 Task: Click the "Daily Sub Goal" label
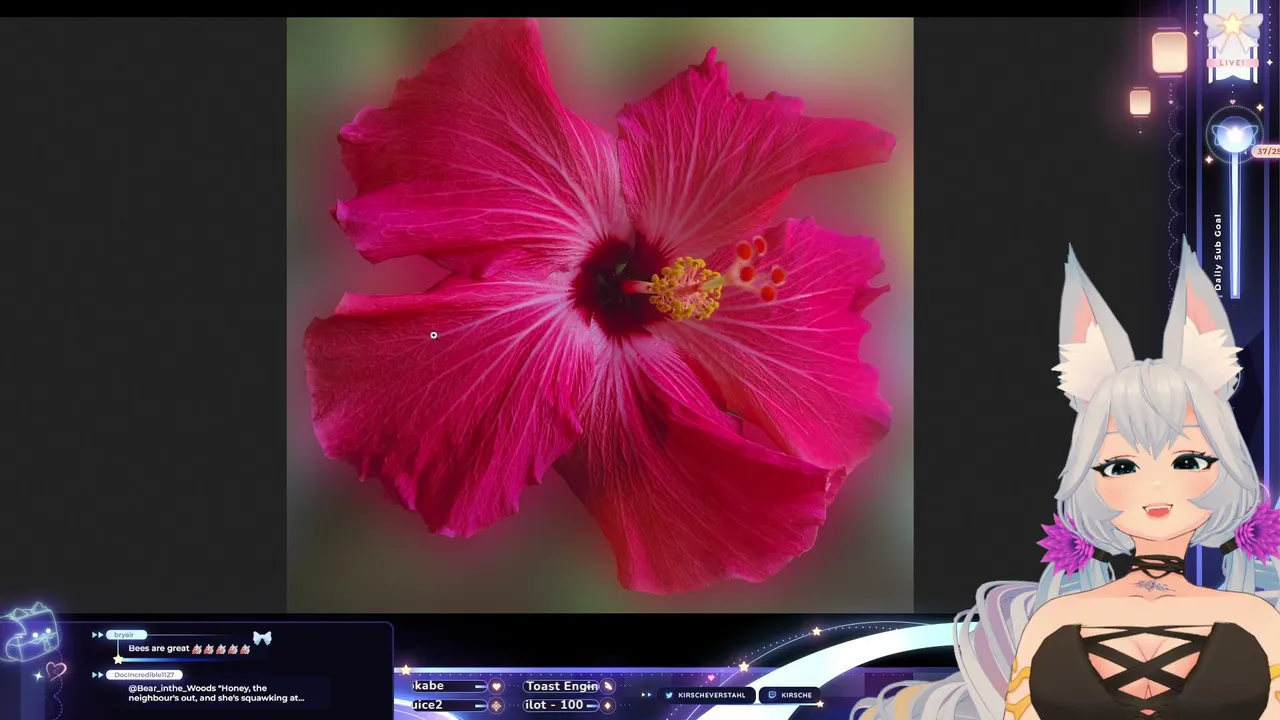click(1218, 252)
